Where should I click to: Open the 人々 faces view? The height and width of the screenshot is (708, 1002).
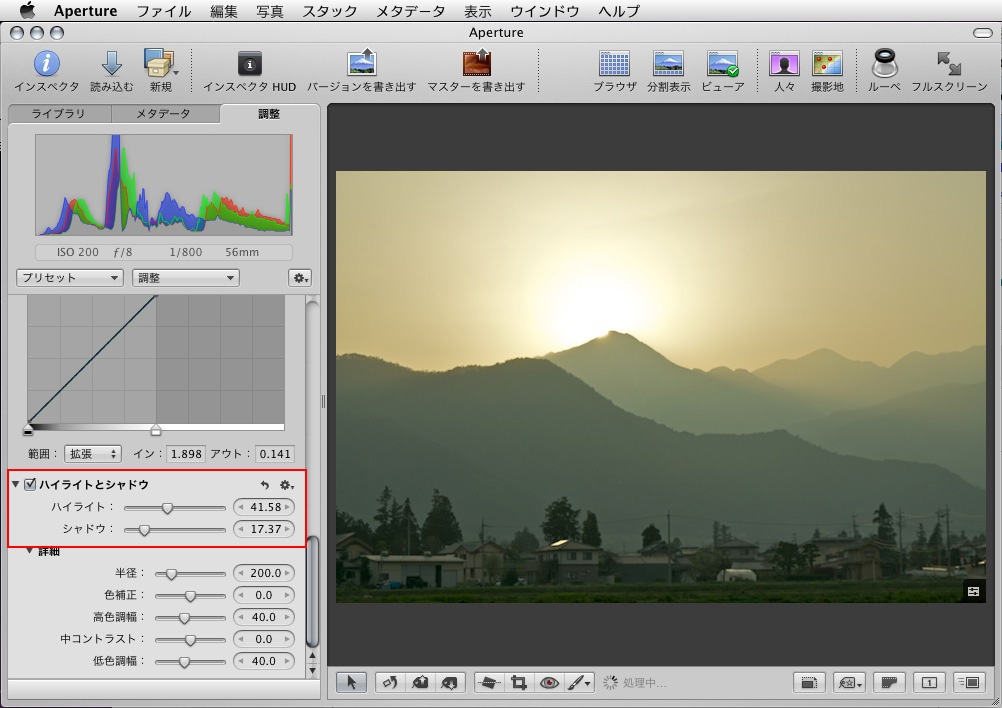(784, 64)
